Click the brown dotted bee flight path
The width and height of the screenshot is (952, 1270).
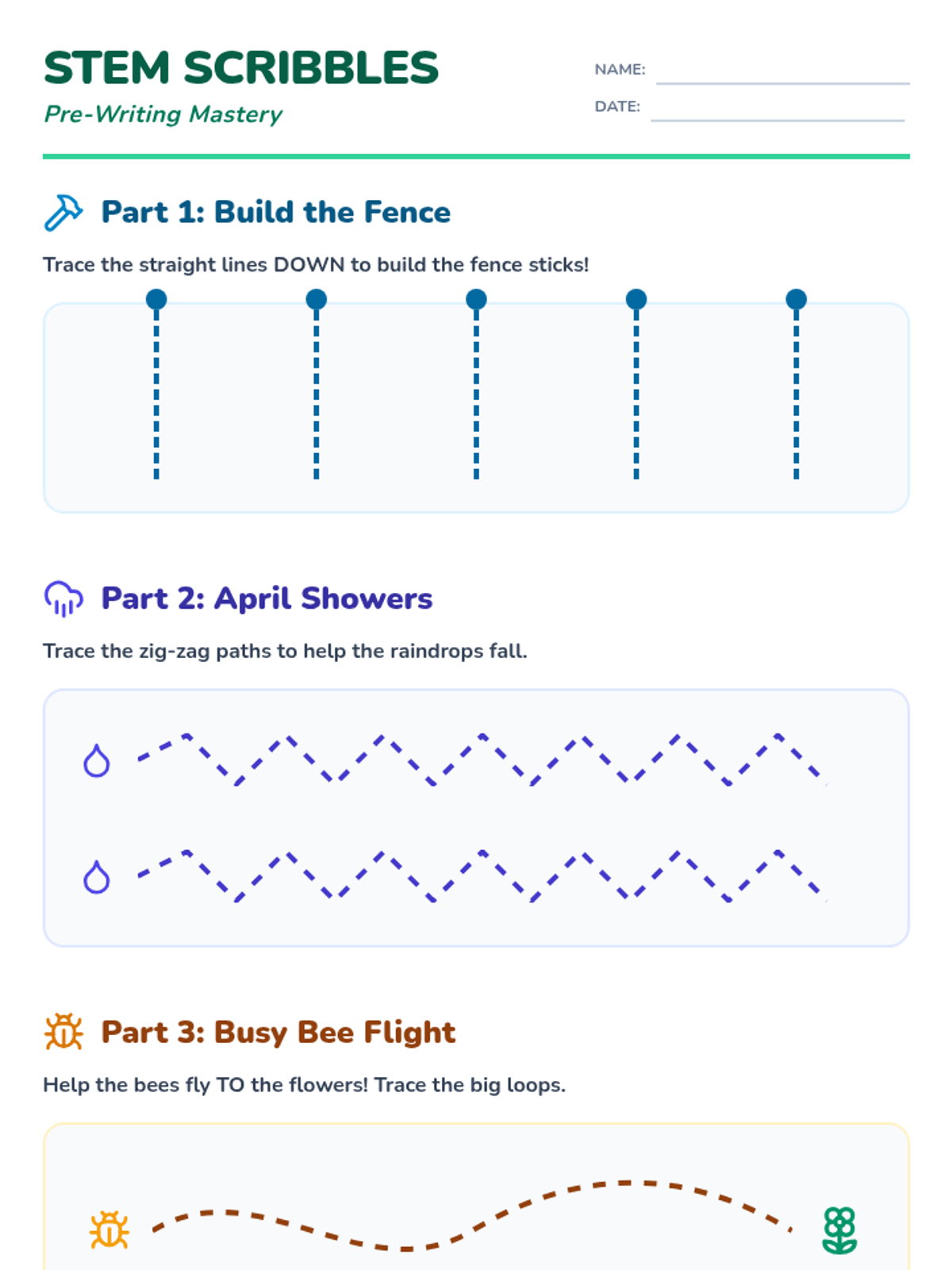[x=476, y=1215]
